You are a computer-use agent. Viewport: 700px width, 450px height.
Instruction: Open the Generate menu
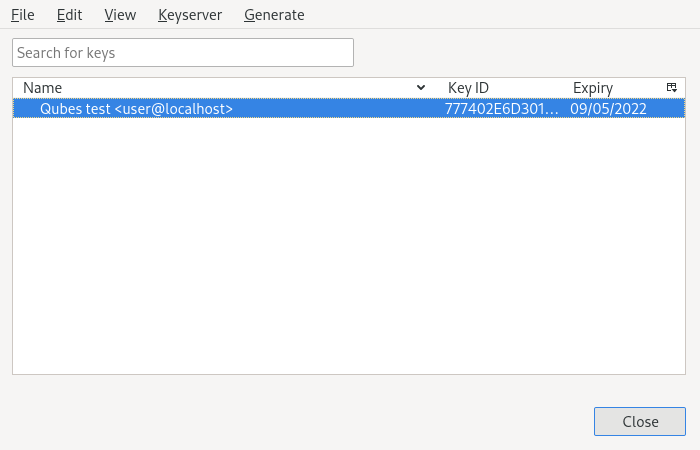[274, 15]
